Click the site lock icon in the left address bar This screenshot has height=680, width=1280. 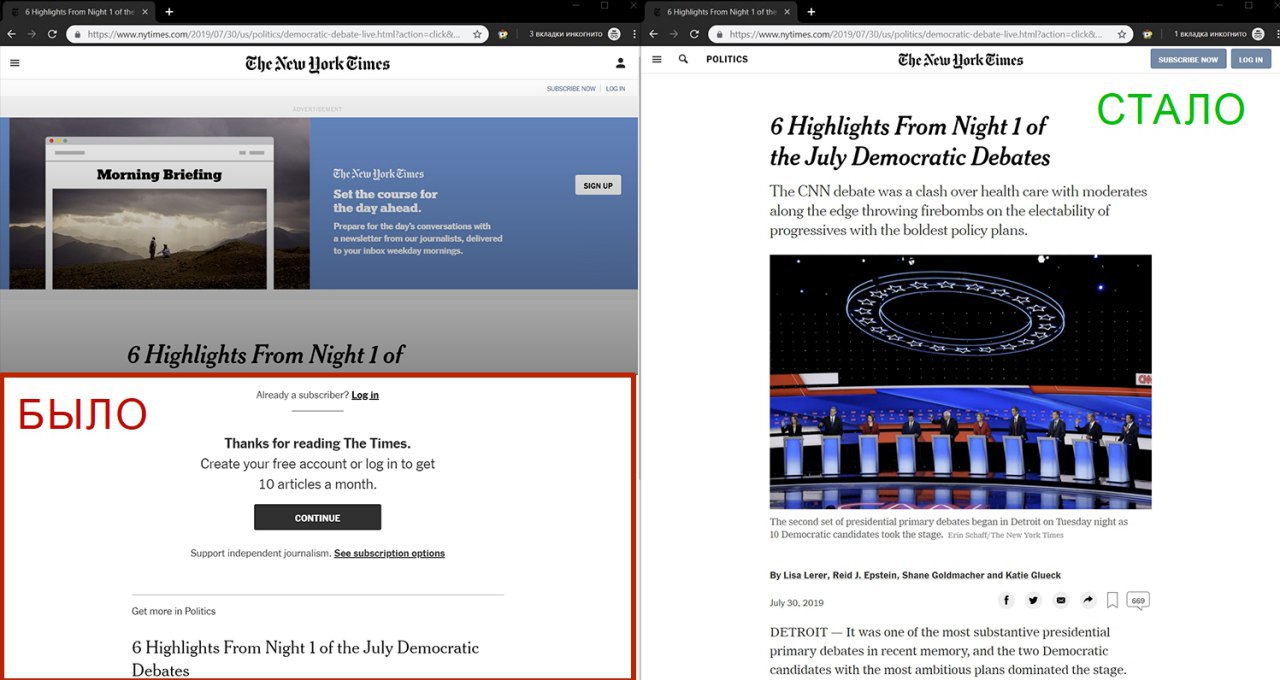(78, 34)
